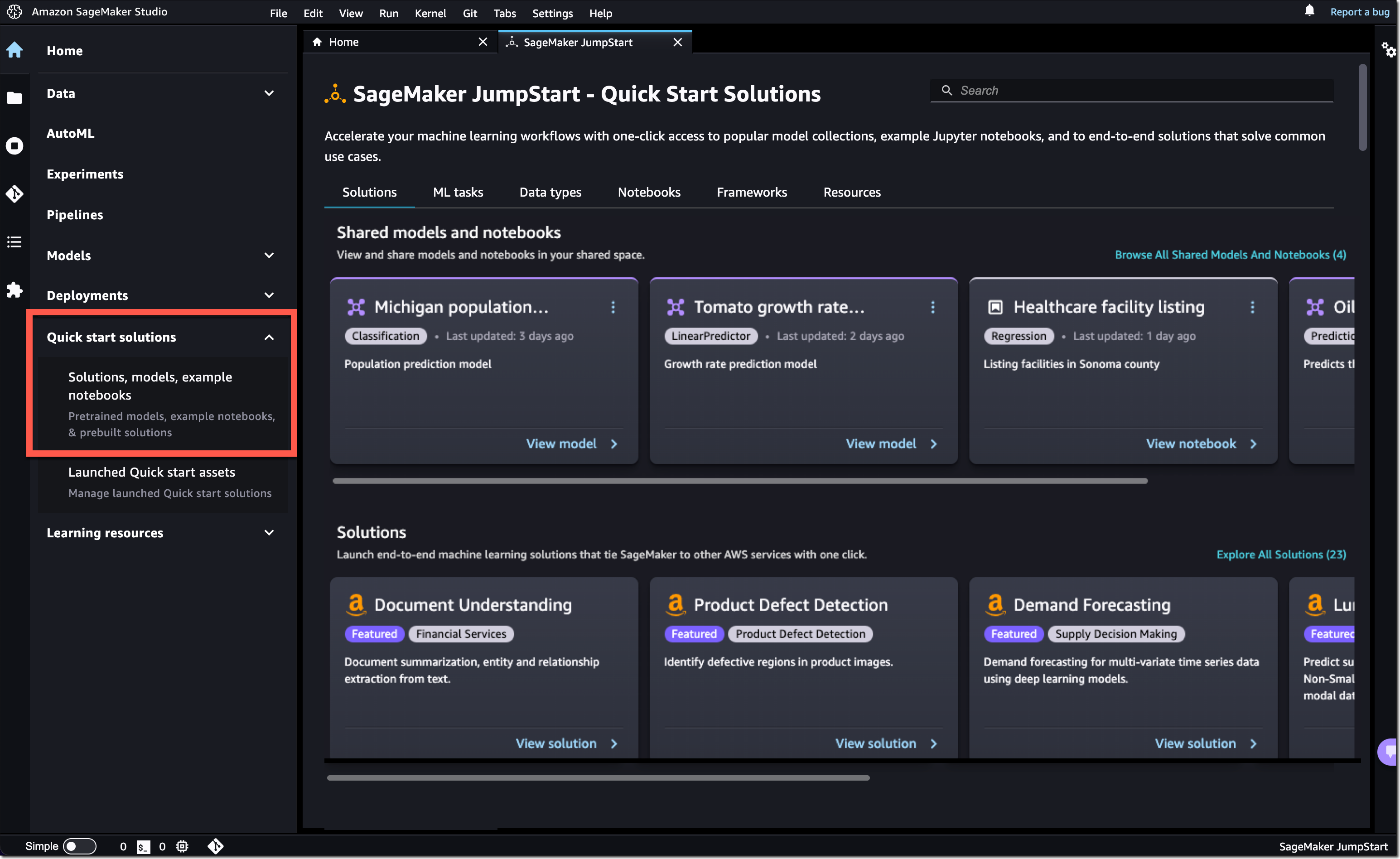This screenshot has width=1400, height=859.
Task: Open the table of contents panel
Action: (14, 242)
